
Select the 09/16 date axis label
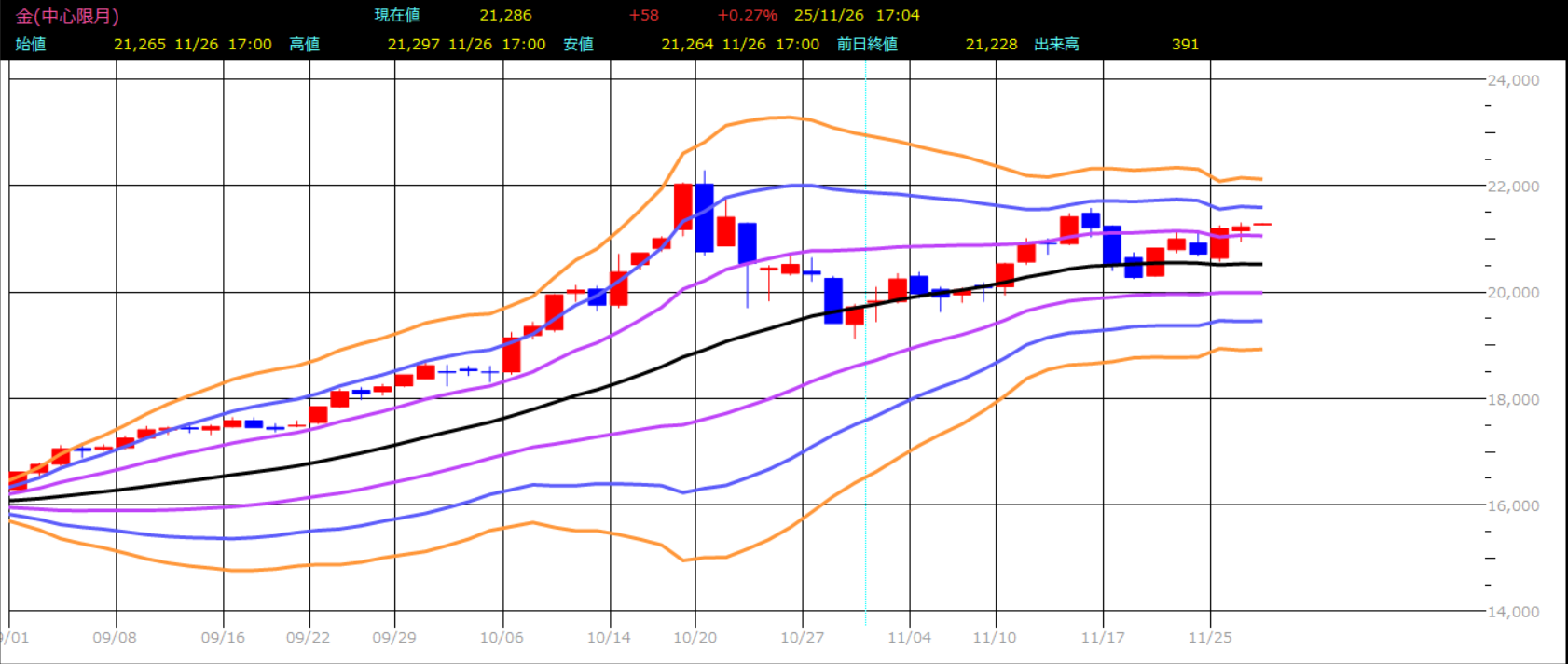pyautogui.click(x=223, y=638)
